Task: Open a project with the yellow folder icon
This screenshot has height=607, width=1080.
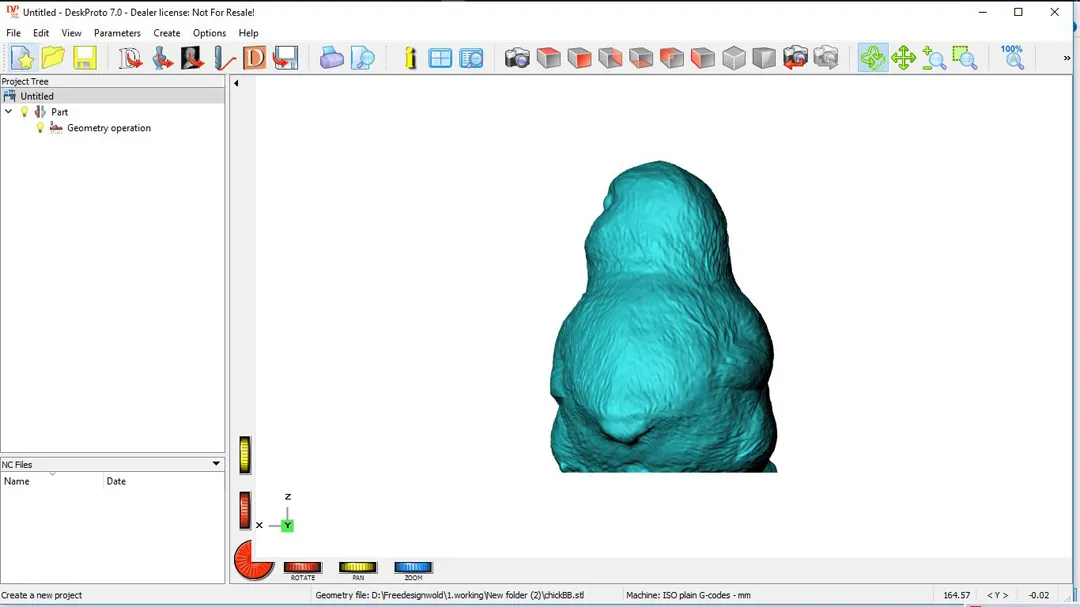Action: tap(53, 58)
